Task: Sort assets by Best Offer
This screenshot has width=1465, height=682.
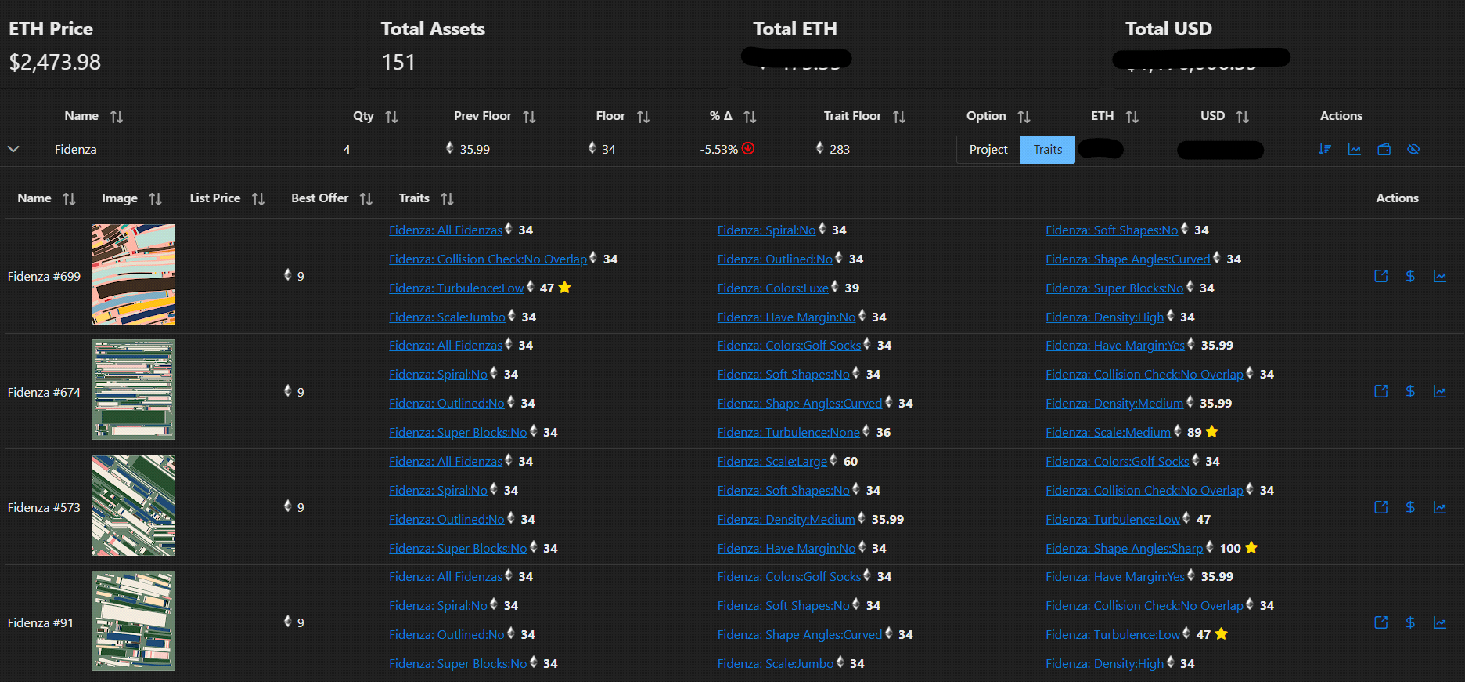Action: tap(366, 199)
